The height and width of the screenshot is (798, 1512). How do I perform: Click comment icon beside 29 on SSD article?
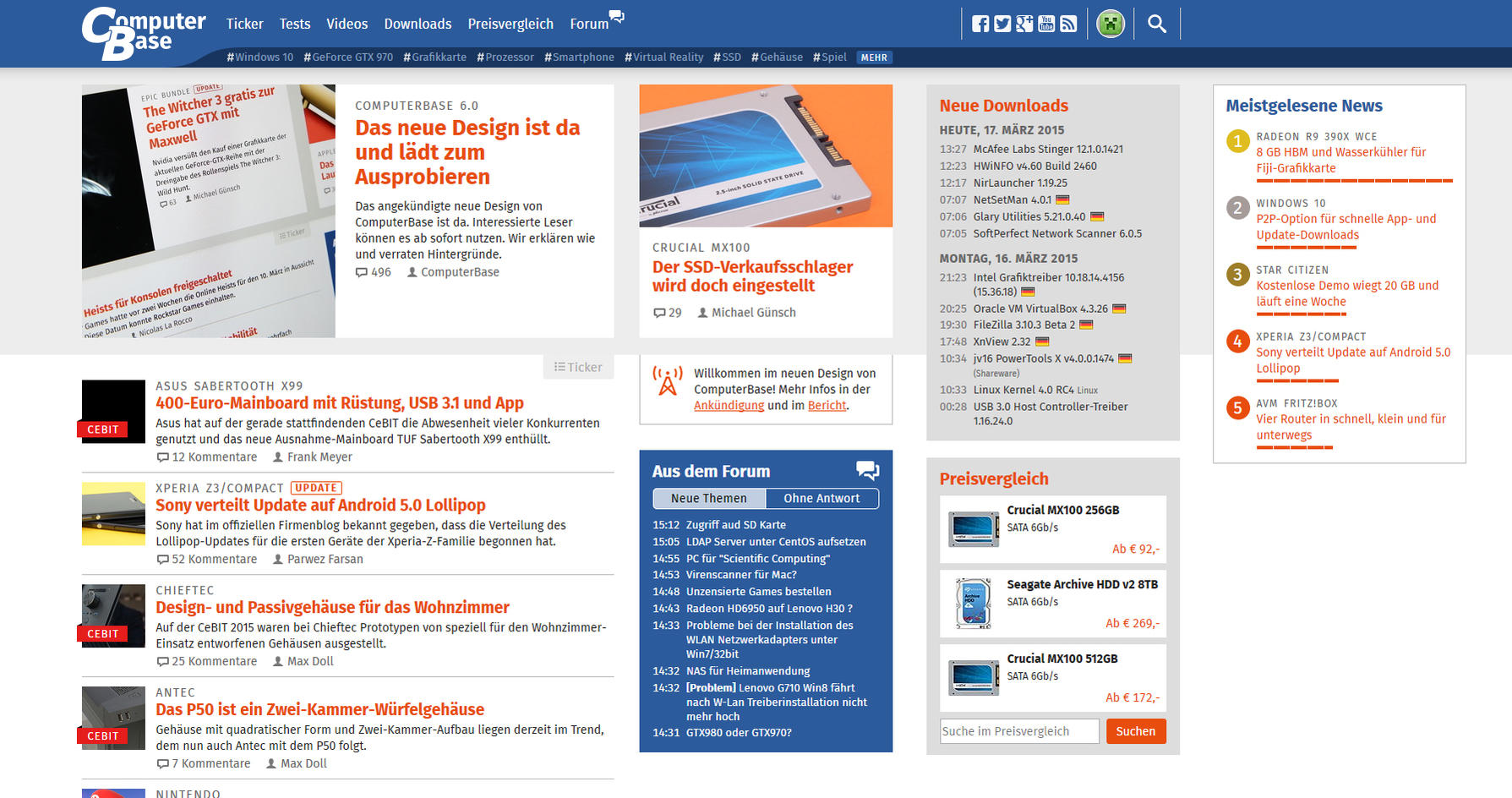(x=659, y=313)
